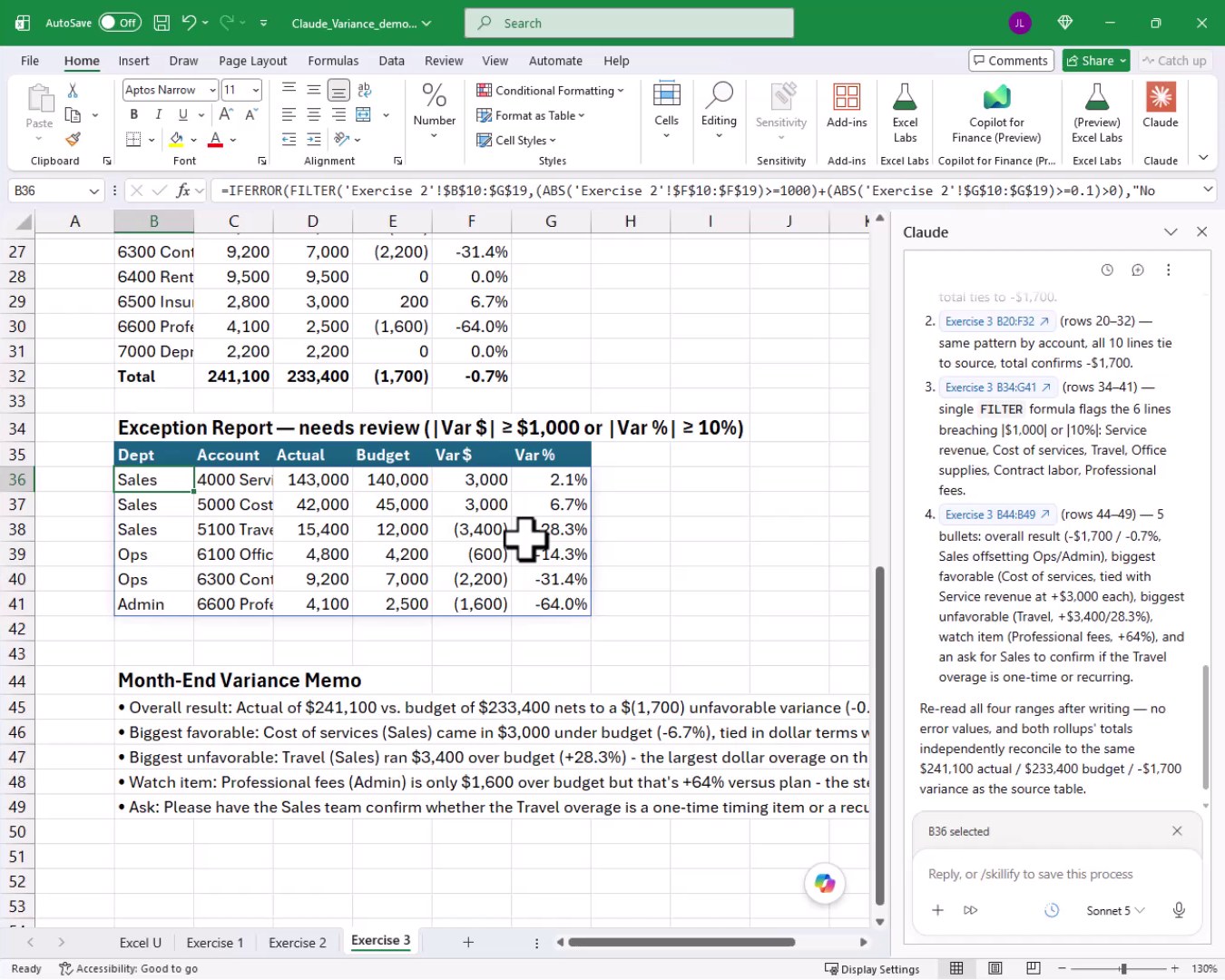Open the Number format dropdown
Screen dimensions: 1225x980
(434, 111)
